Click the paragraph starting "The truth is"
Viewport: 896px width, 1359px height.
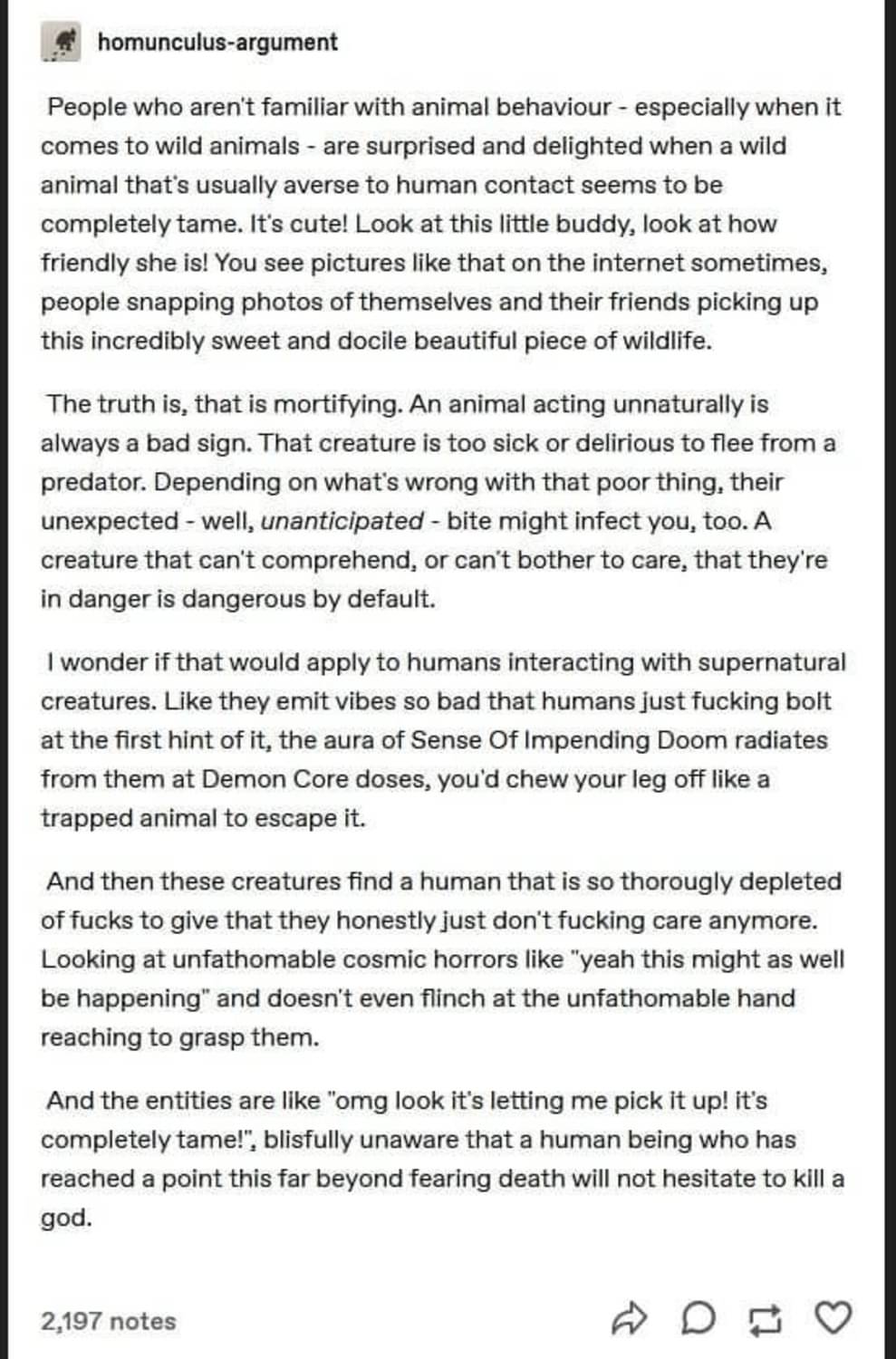438,501
